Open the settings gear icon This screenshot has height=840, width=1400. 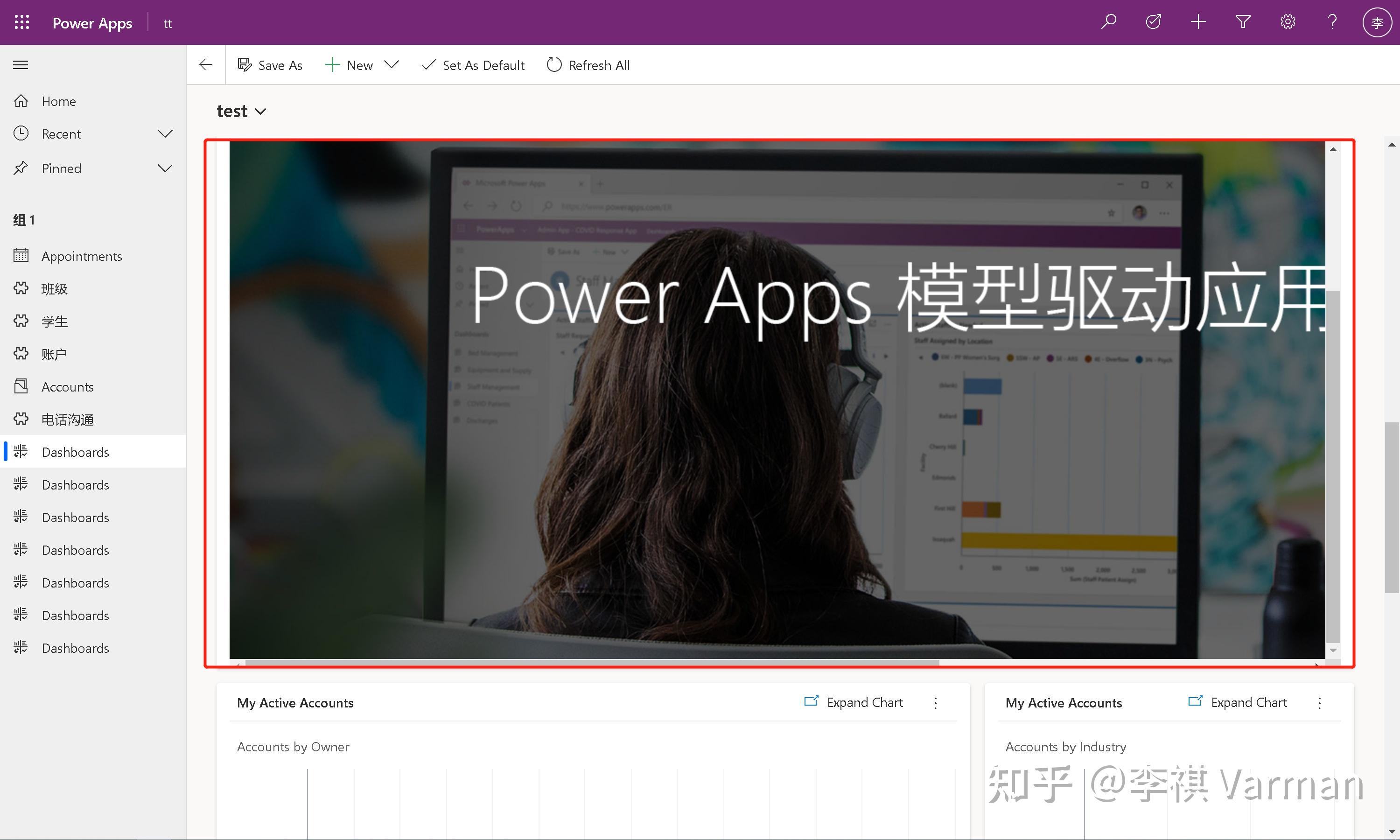(x=1288, y=22)
